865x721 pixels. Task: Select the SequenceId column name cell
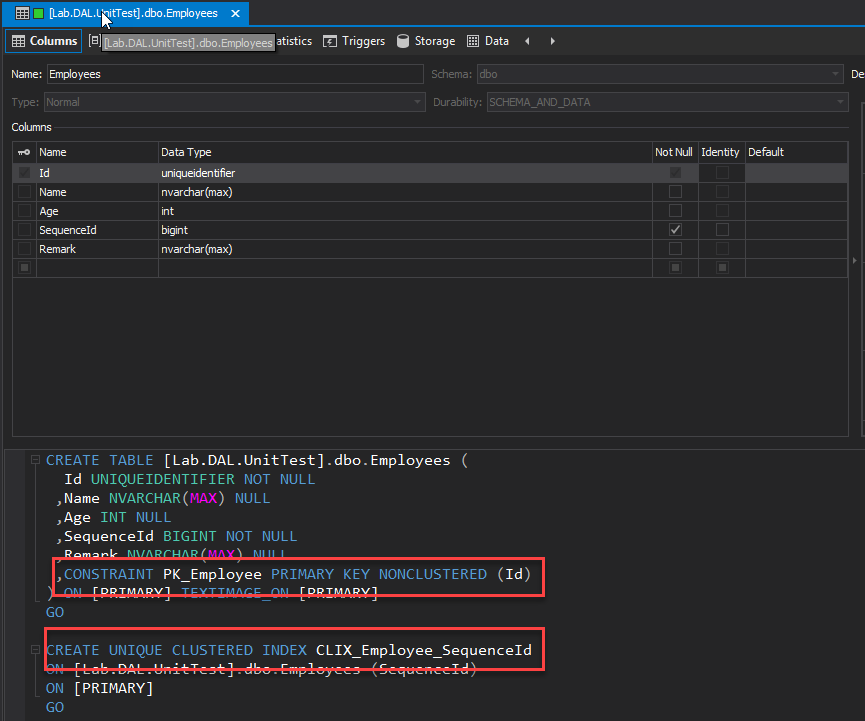coord(97,230)
